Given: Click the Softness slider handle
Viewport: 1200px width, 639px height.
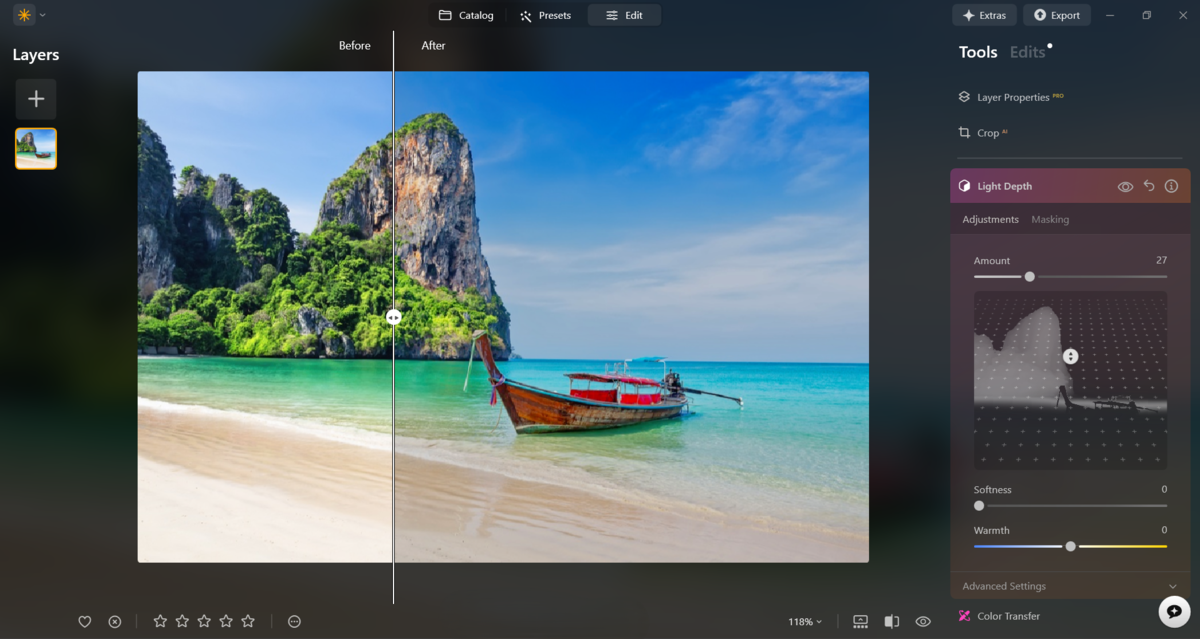Looking at the screenshot, I should 979,506.
